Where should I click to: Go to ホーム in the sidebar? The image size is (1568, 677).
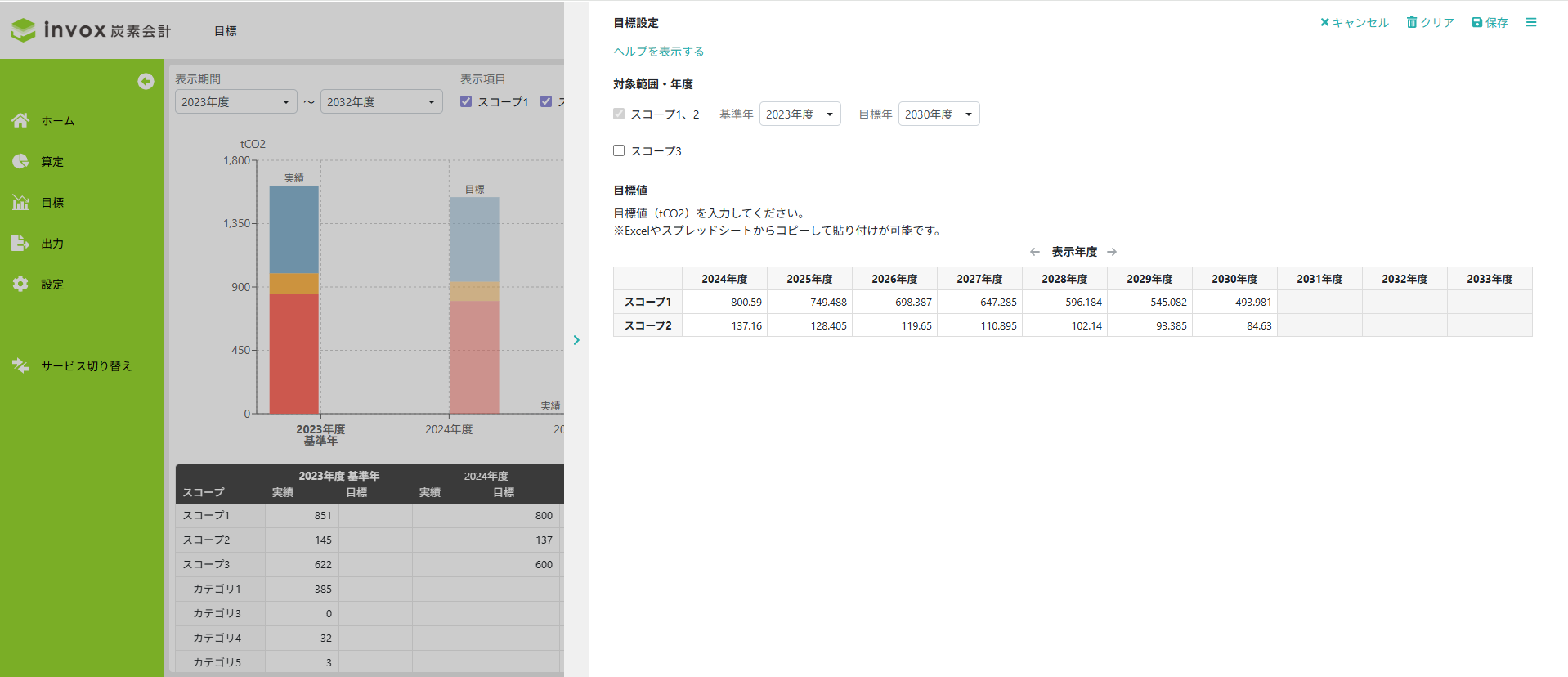point(57,121)
